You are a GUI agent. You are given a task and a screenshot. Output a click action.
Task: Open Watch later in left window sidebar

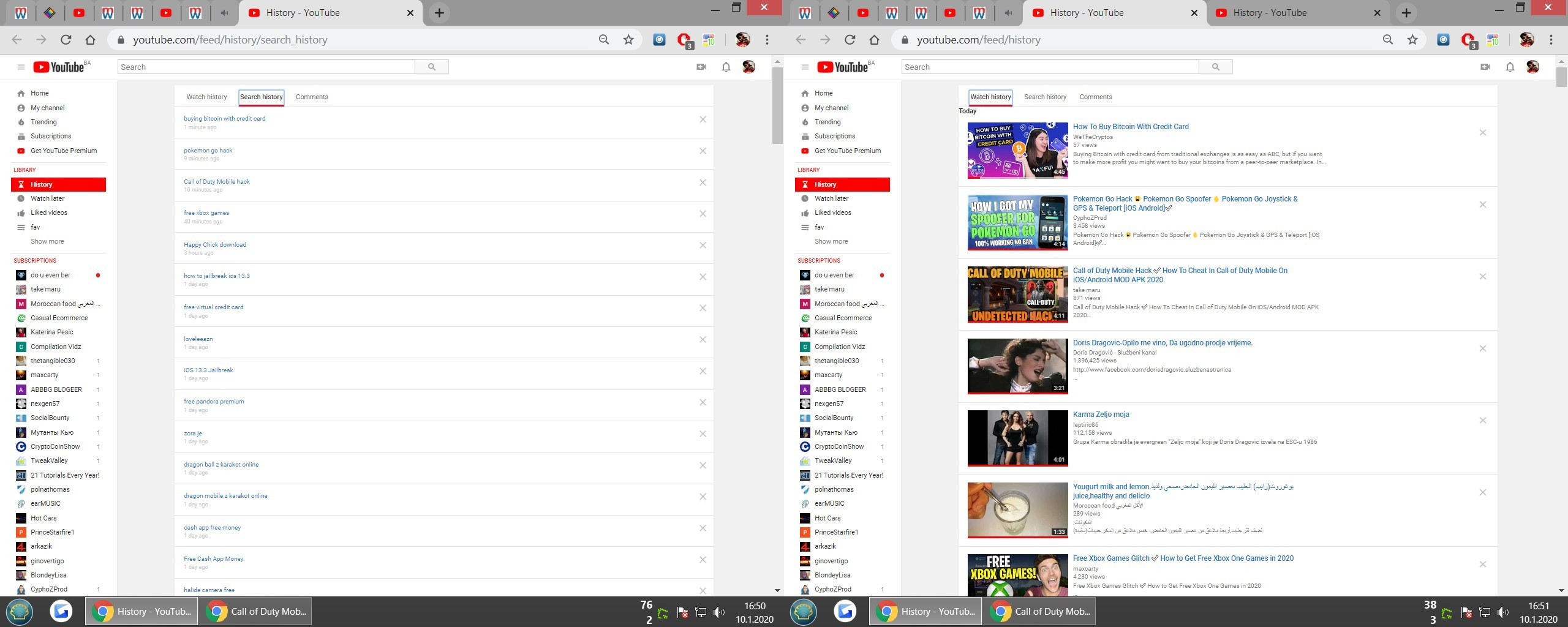pos(47,198)
